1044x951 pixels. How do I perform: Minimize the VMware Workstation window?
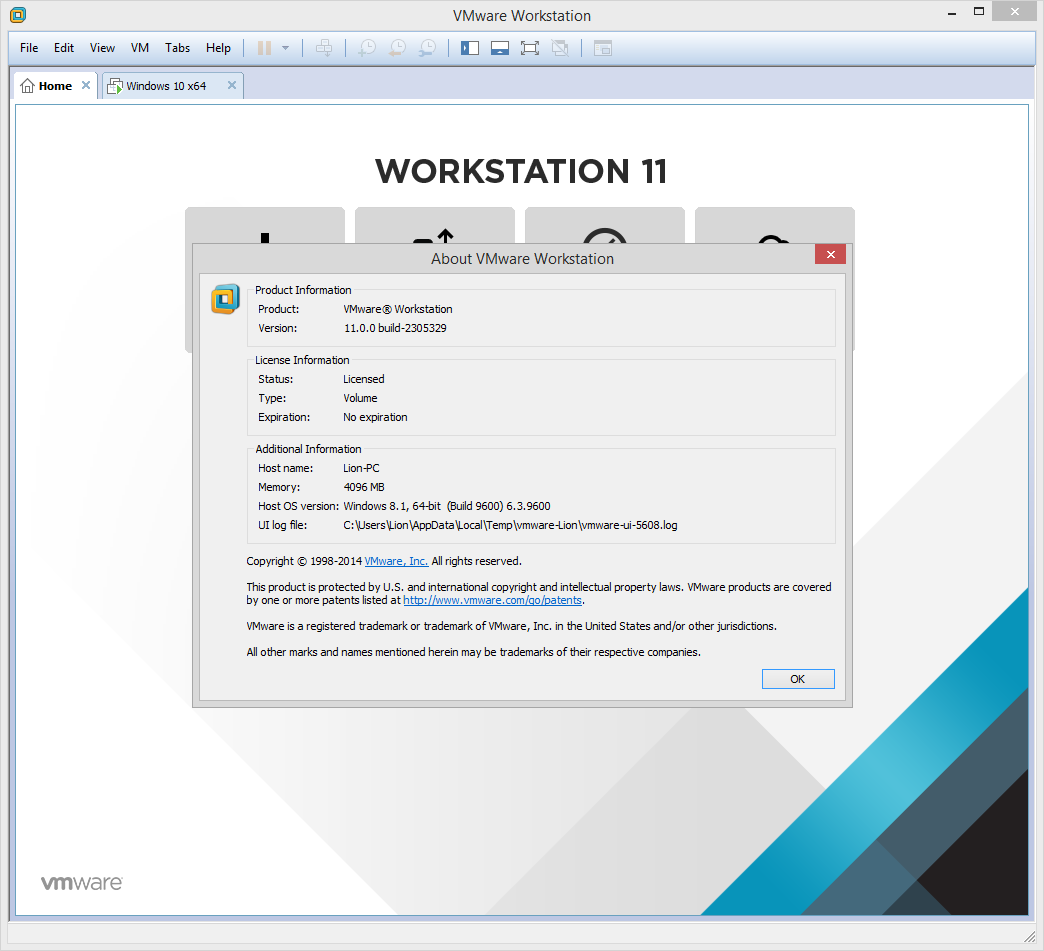952,13
